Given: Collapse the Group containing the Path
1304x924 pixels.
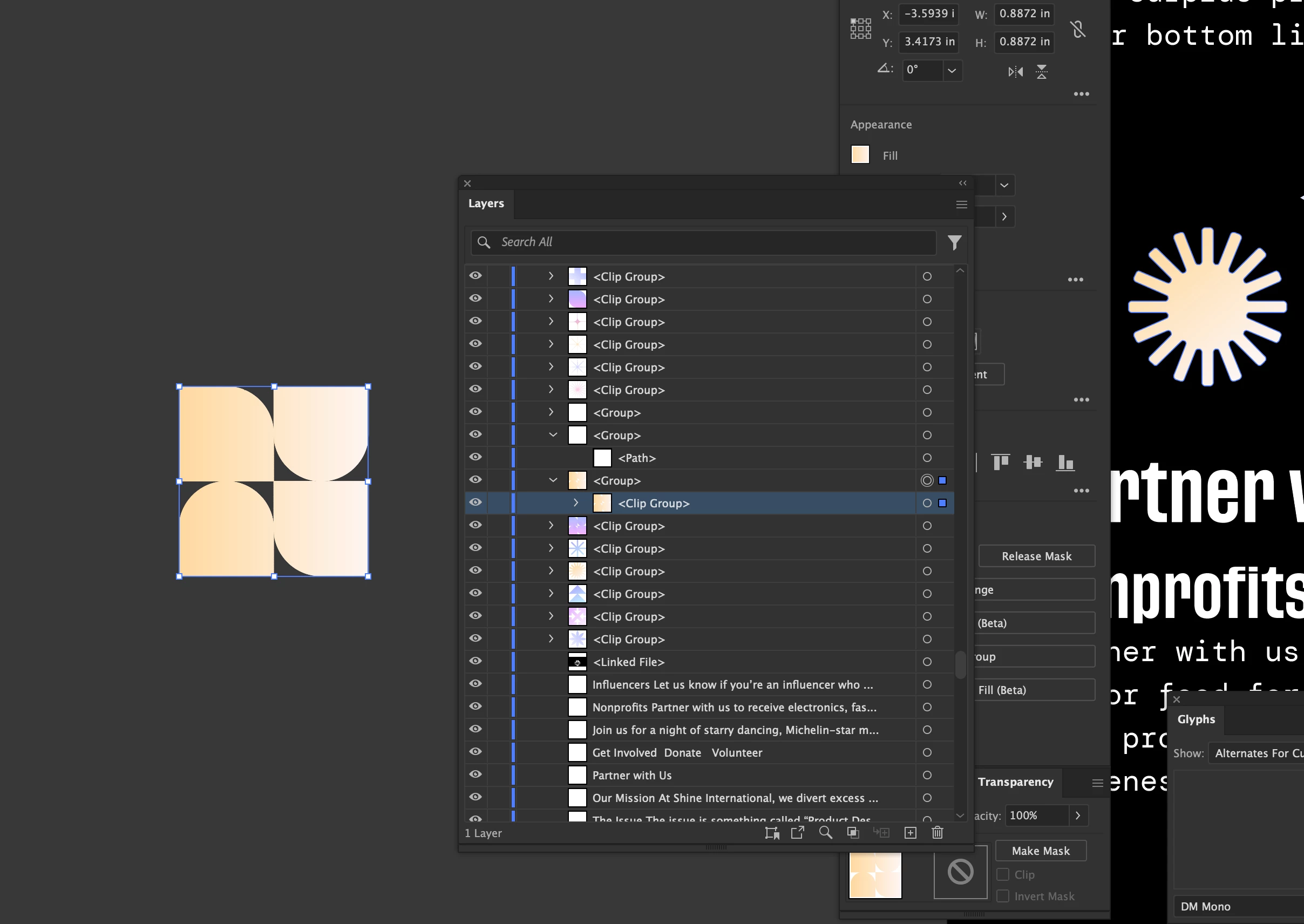Looking at the screenshot, I should (553, 435).
